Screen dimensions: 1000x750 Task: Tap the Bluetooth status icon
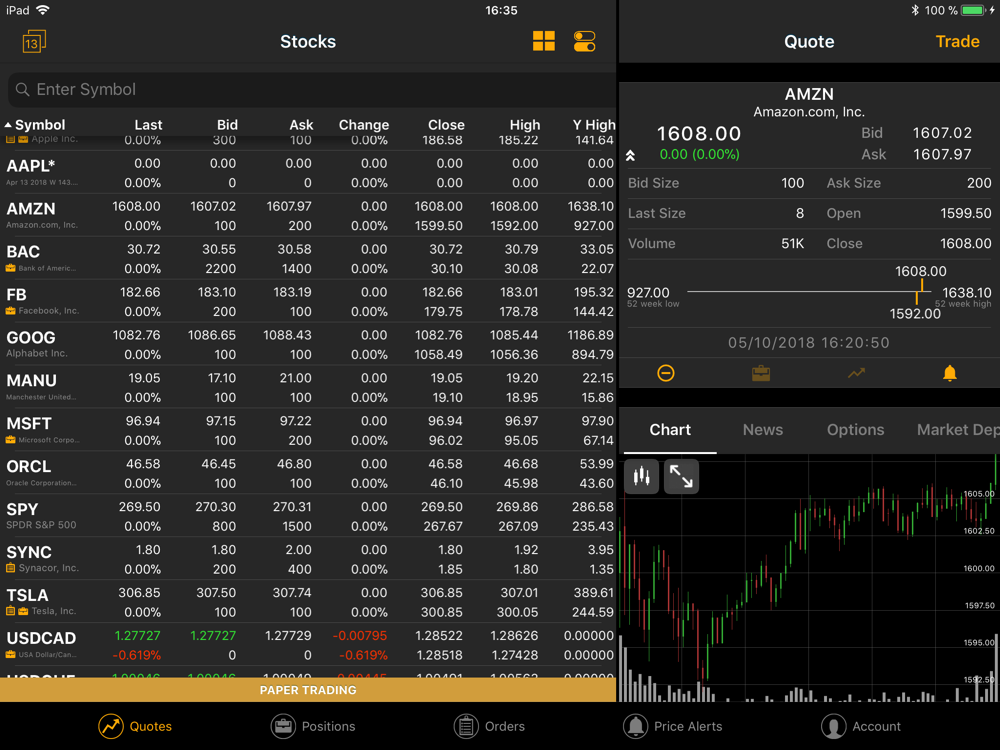(915, 10)
